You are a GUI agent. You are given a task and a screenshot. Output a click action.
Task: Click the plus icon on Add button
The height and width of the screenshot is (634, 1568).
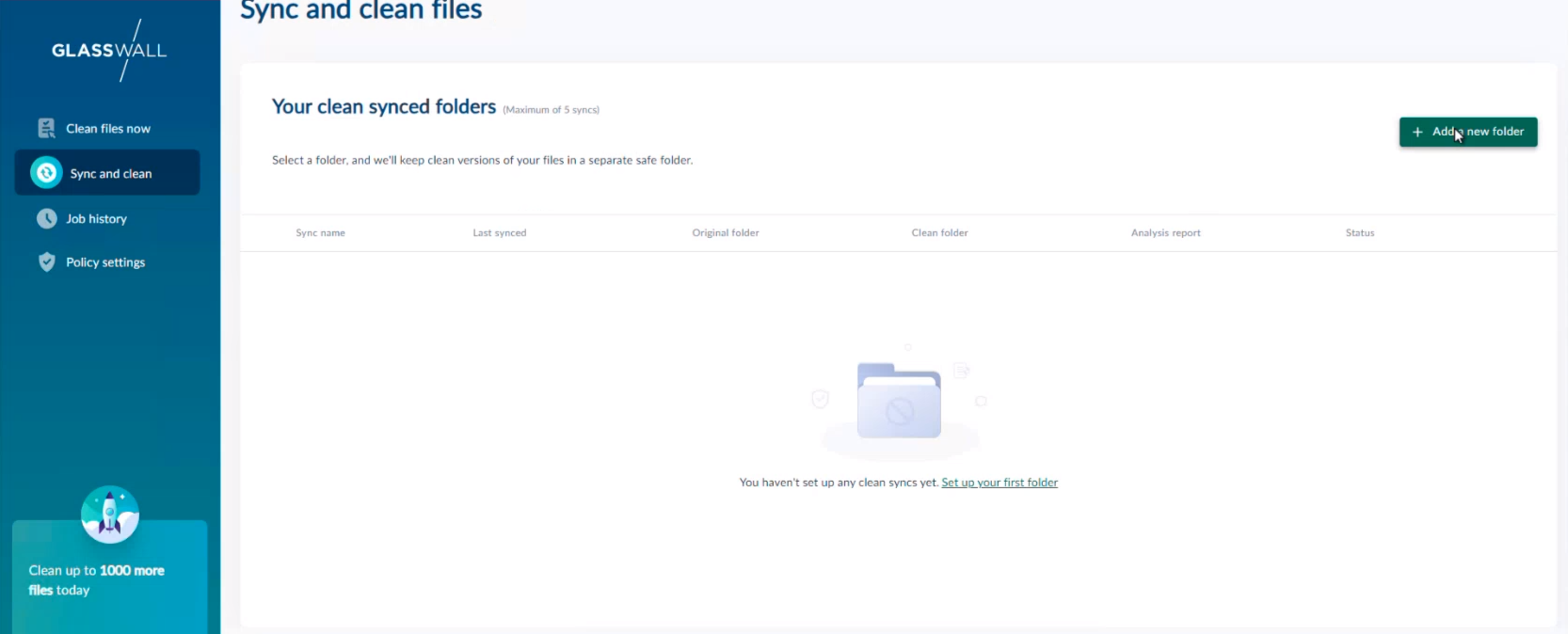click(x=1417, y=132)
